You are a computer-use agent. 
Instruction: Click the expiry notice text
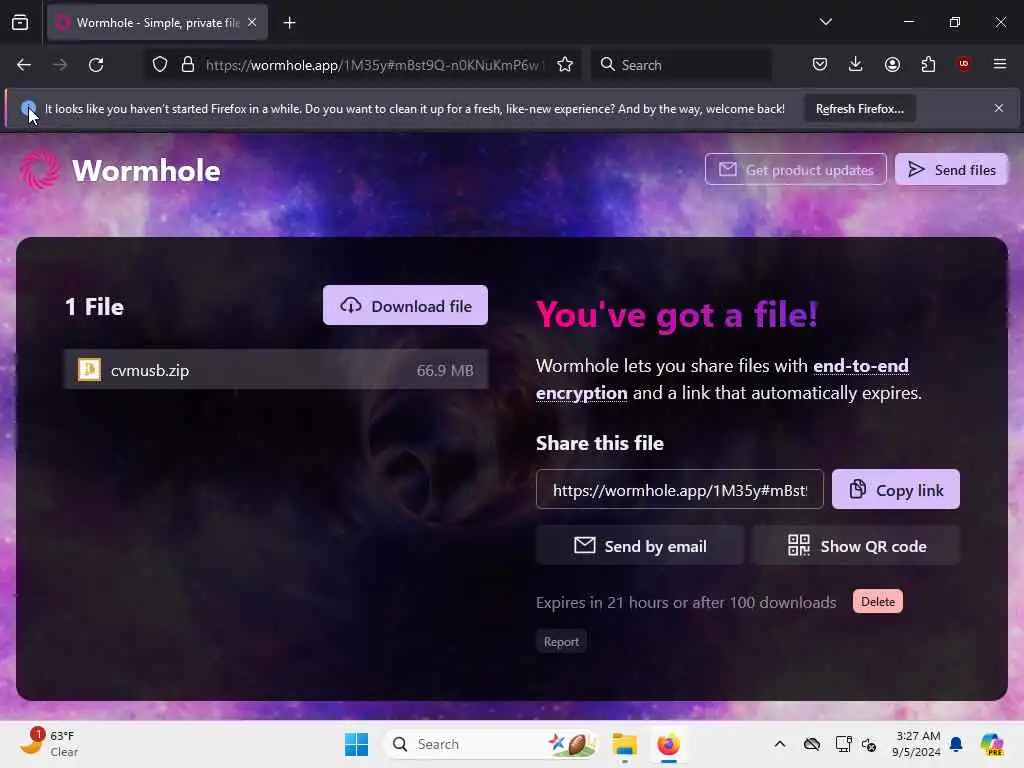686,602
